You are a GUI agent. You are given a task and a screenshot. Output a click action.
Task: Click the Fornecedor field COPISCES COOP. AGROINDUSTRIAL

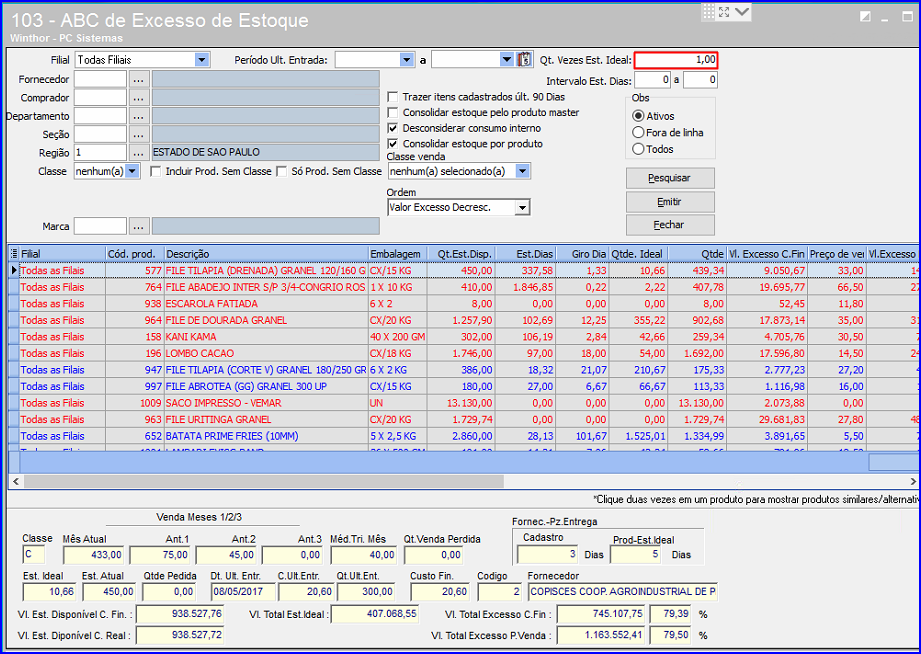point(623,592)
